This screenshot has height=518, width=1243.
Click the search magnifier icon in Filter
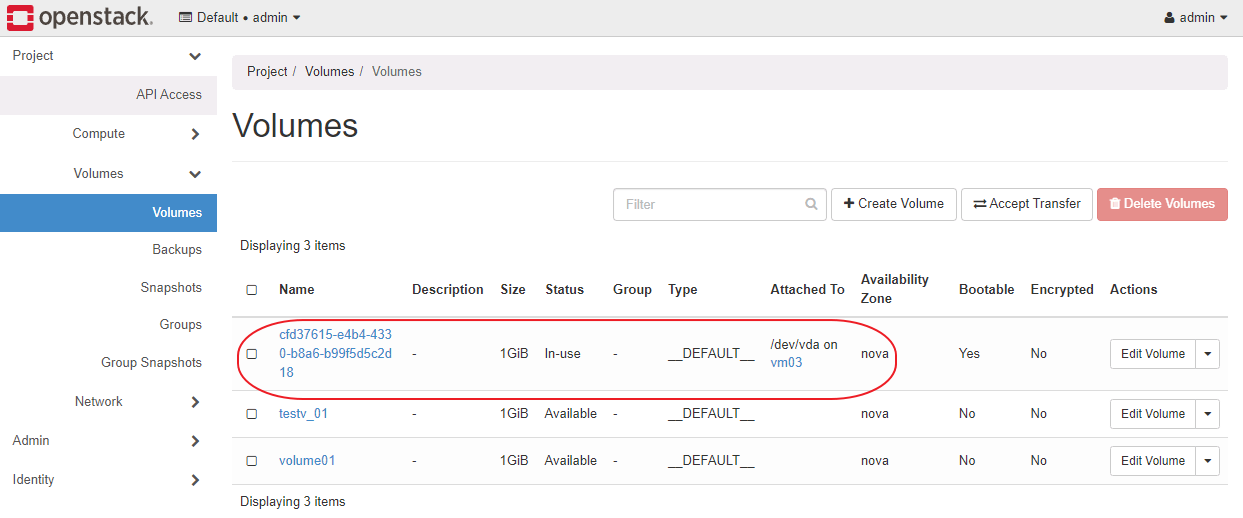[x=811, y=204]
